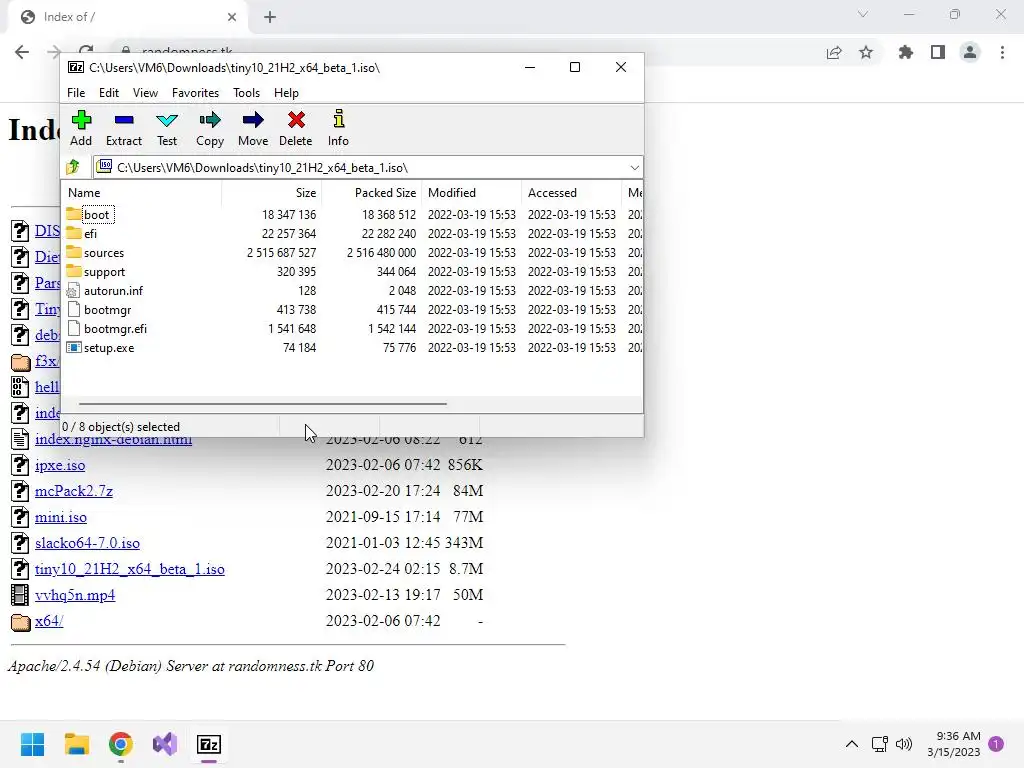Select the support folder icon
Image resolution: width=1024 pixels, height=768 pixels.
(74, 271)
